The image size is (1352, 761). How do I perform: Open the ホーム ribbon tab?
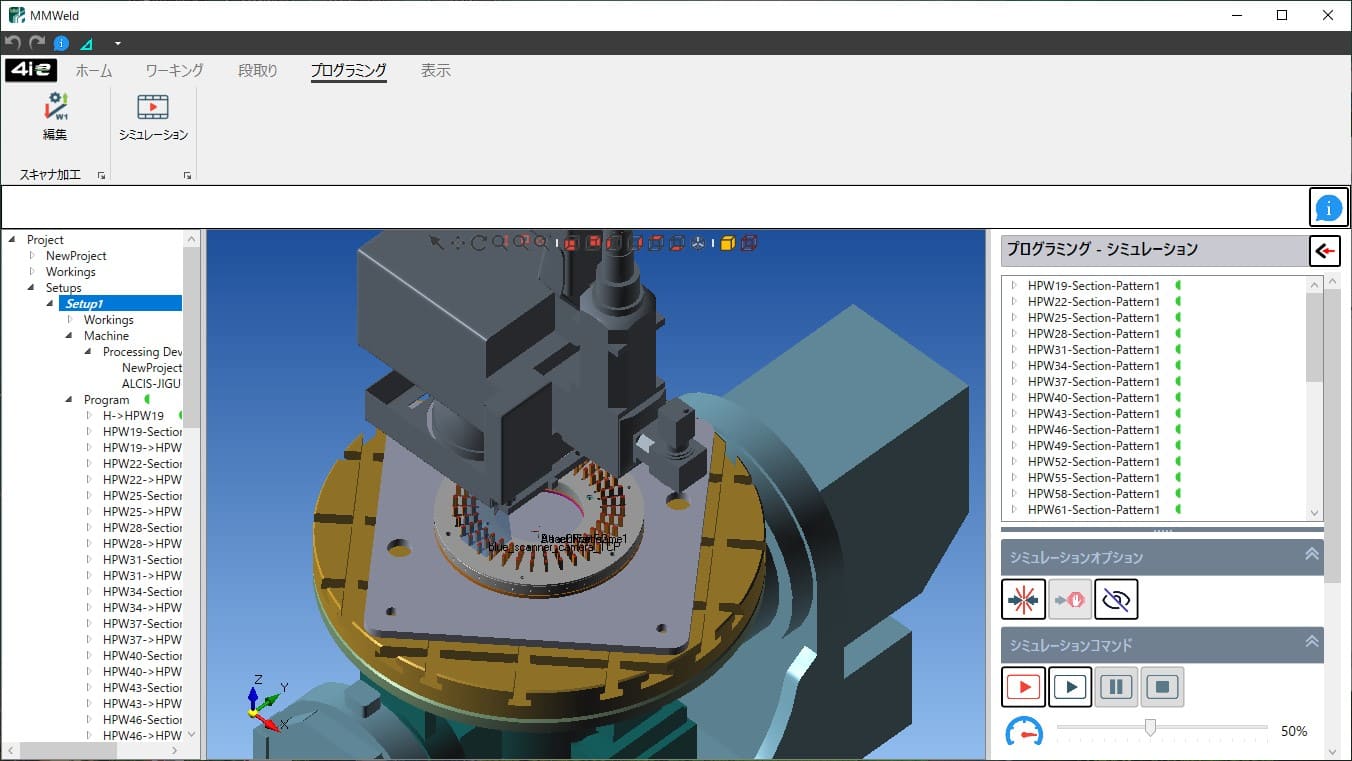coord(94,71)
